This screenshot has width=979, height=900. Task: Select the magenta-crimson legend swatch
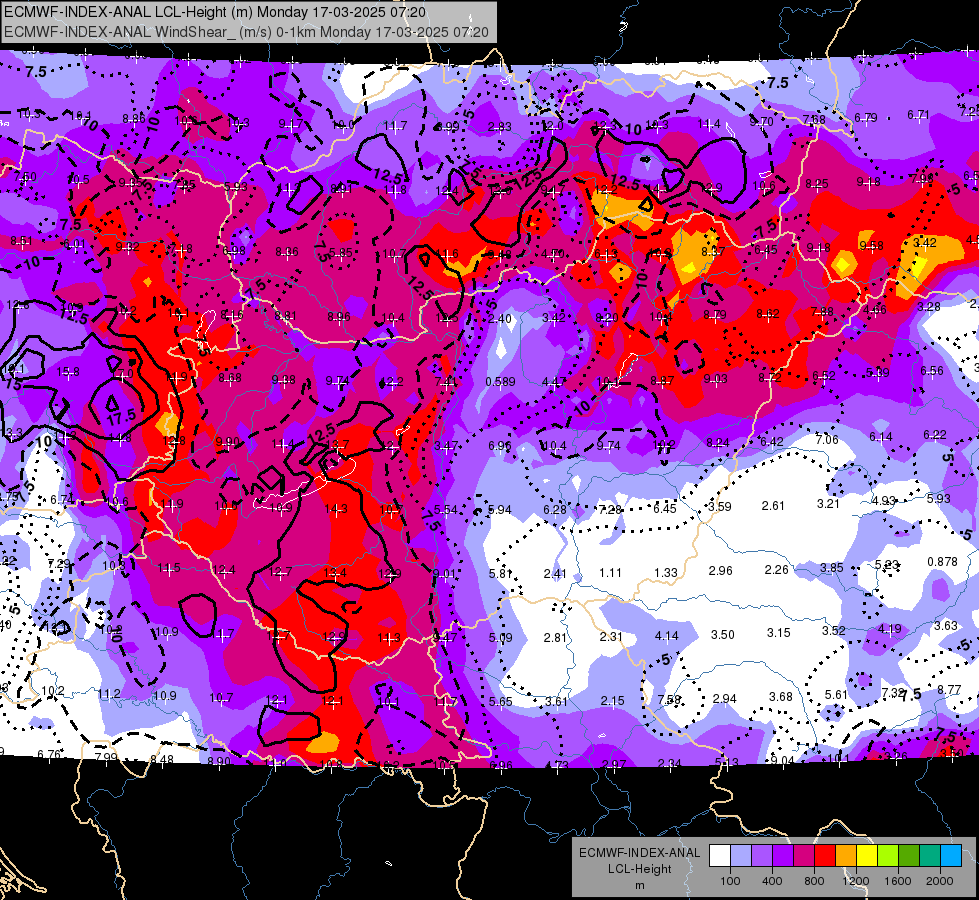pyautogui.click(x=804, y=856)
